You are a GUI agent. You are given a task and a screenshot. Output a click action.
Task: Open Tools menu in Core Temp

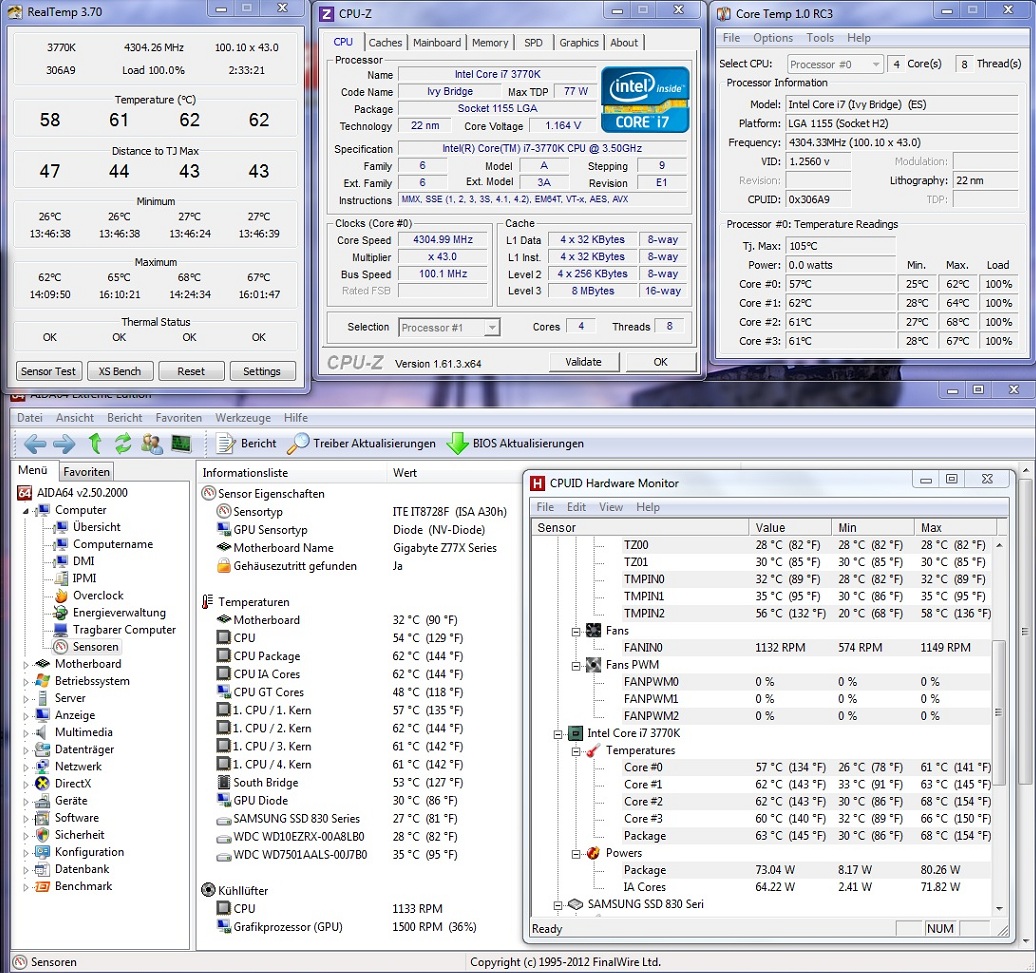(819, 38)
